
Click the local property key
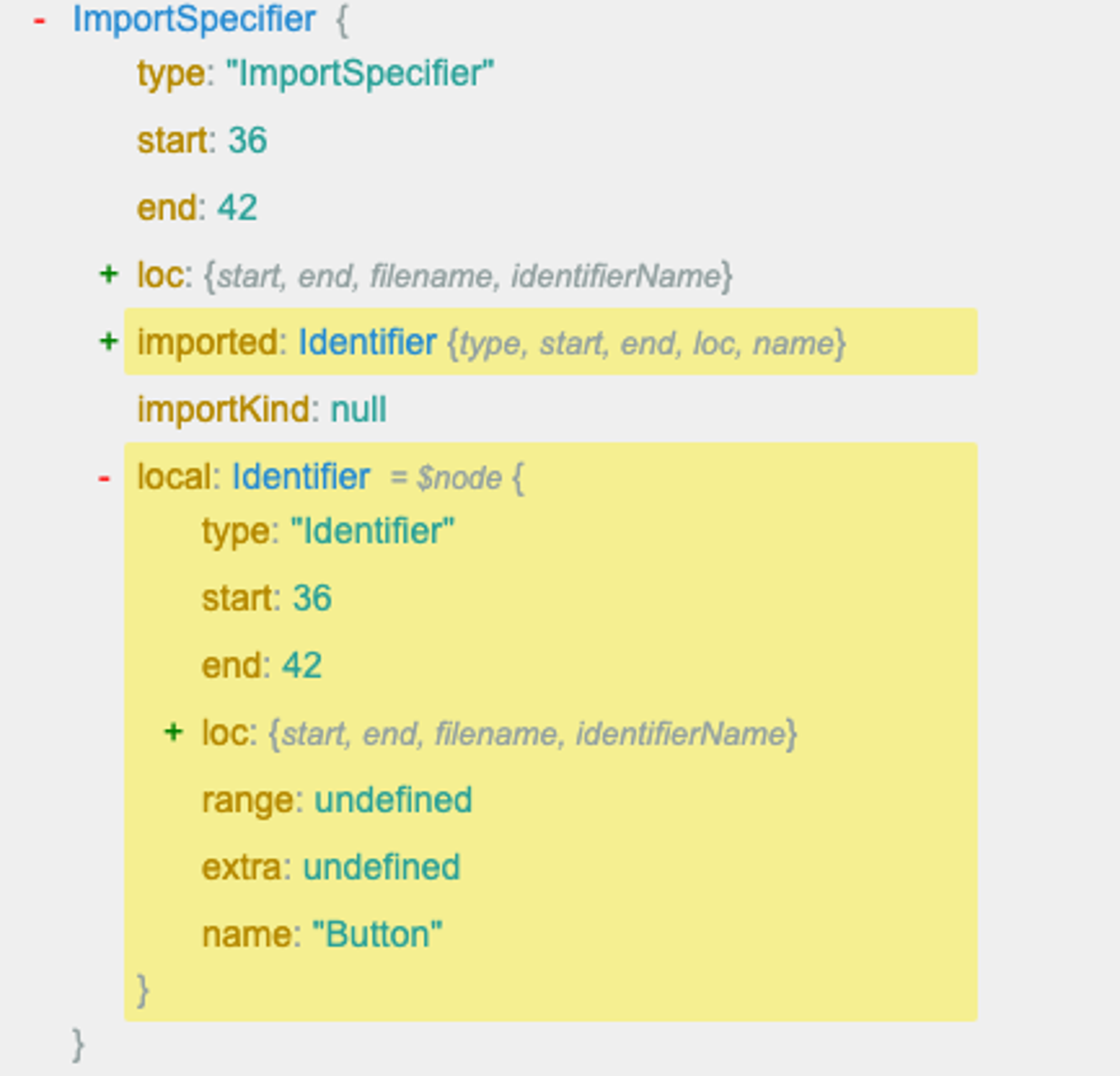coord(175,477)
